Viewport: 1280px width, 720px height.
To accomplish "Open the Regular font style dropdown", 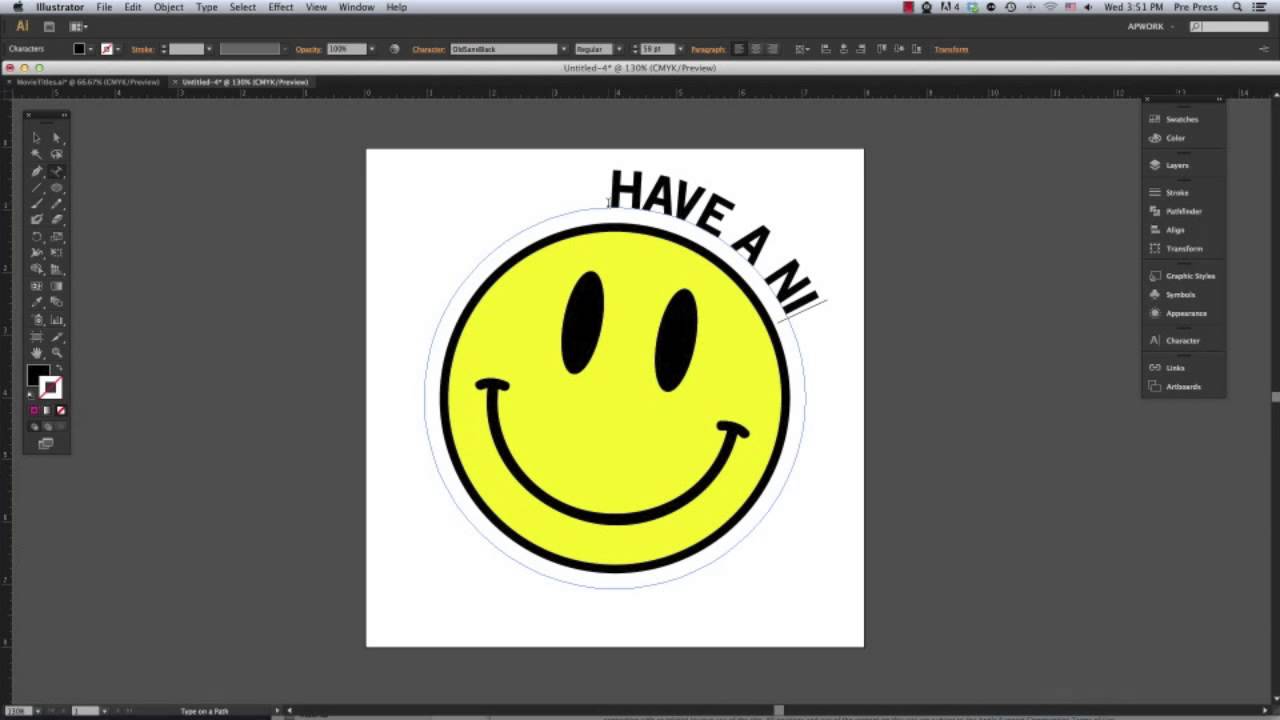I will coord(618,49).
